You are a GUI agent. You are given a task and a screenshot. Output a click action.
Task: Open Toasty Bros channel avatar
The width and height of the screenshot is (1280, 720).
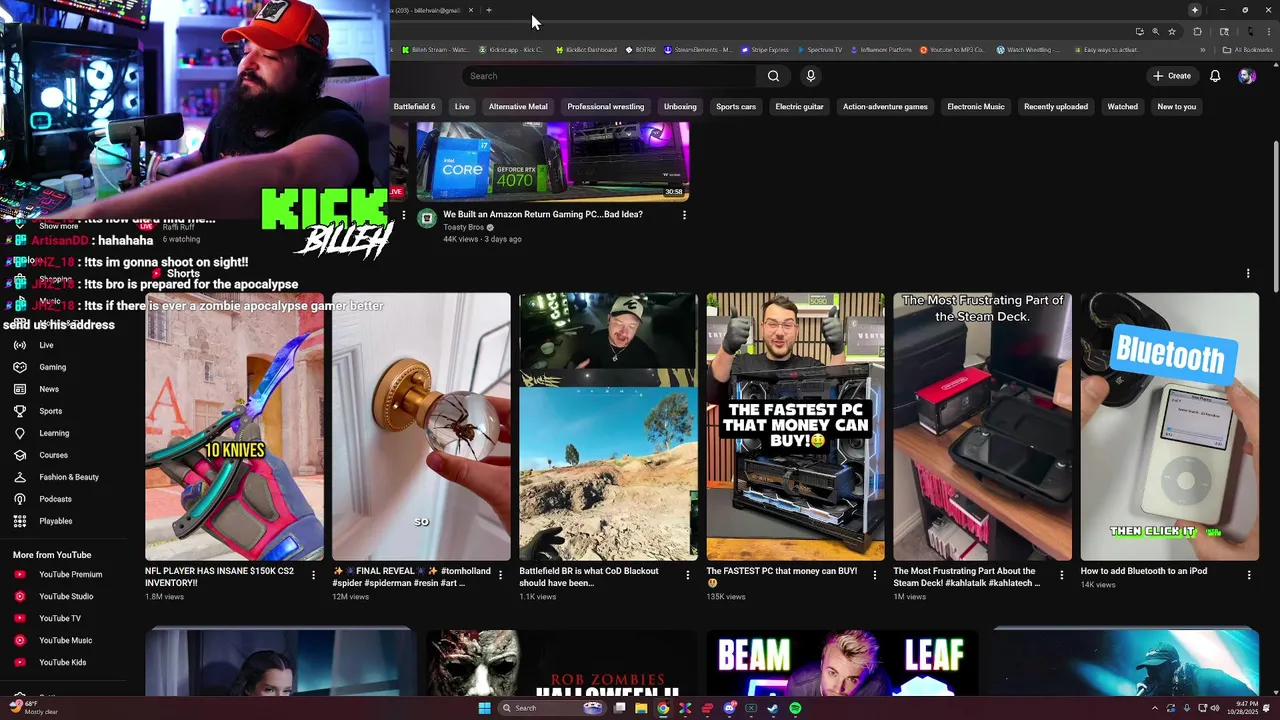[427, 219]
